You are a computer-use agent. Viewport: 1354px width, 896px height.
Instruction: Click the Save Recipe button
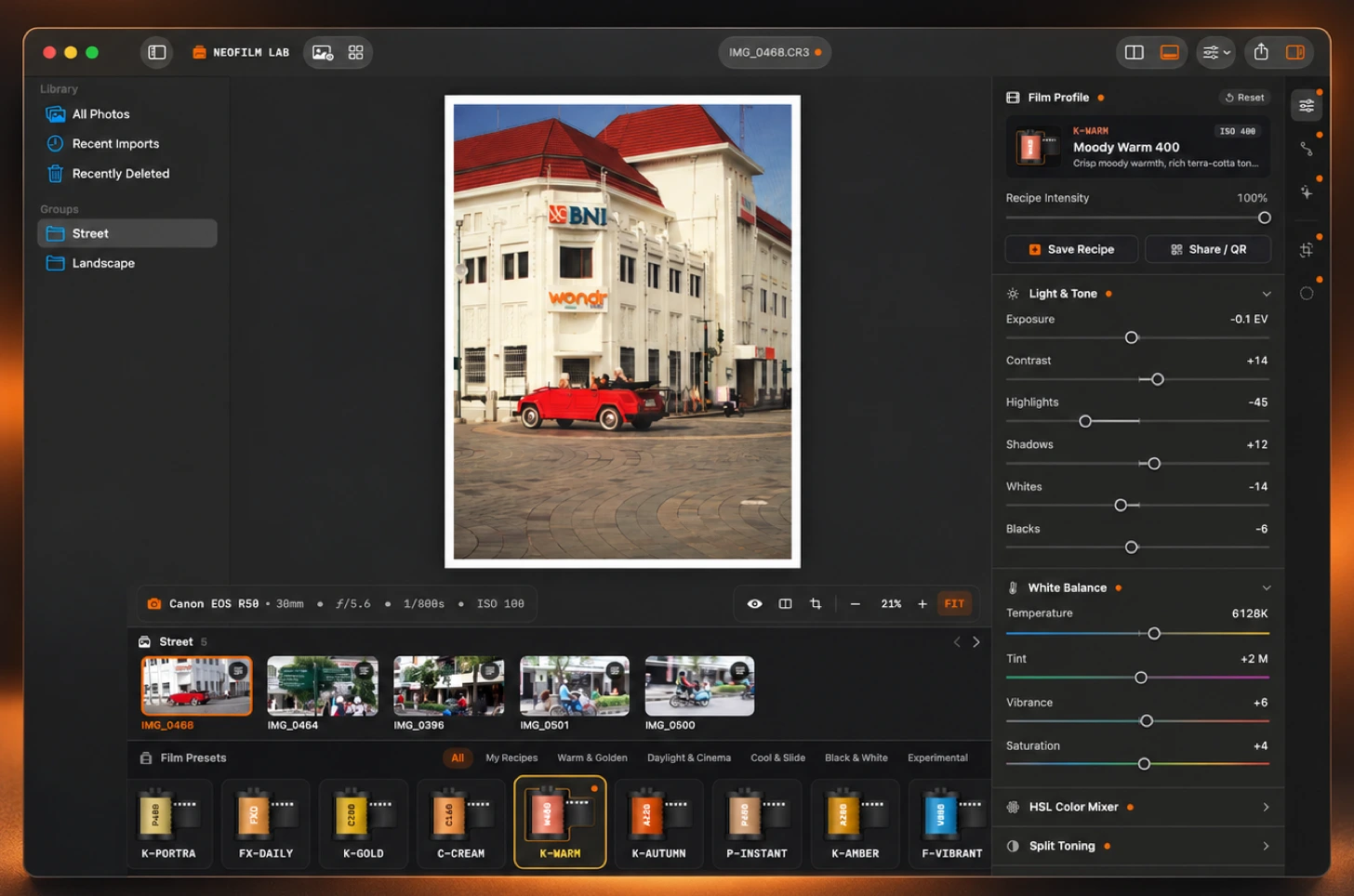(1071, 249)
